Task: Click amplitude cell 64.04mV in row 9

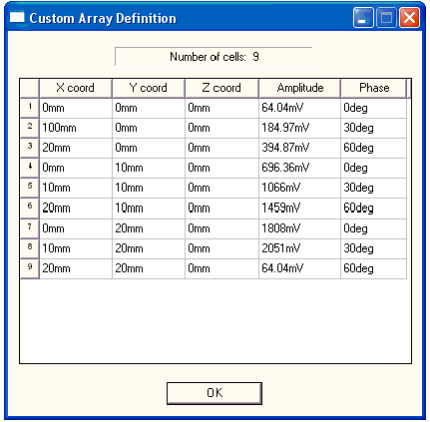Action: pyautogui.click(x=299, y=269)
